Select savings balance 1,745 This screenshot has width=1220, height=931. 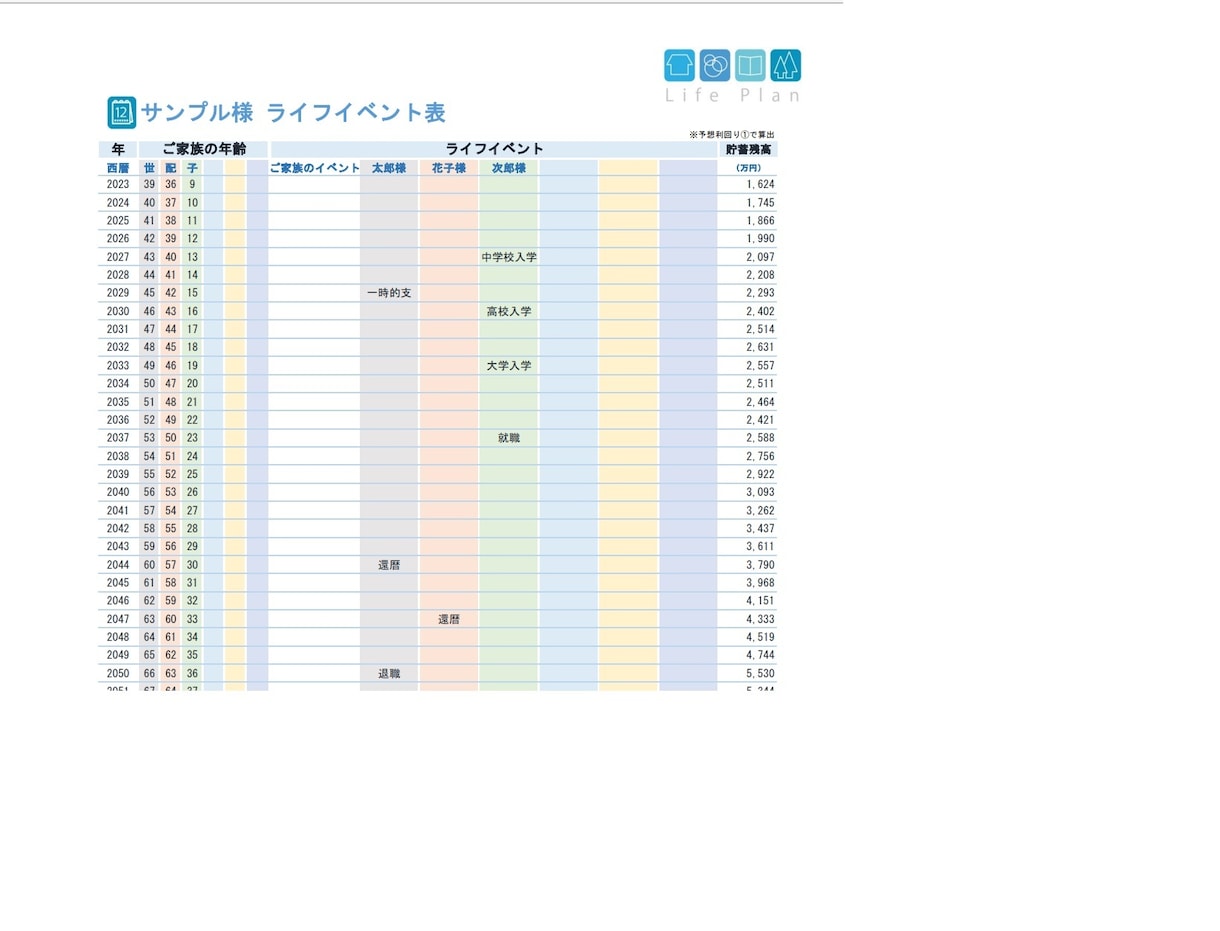point(760,203)
